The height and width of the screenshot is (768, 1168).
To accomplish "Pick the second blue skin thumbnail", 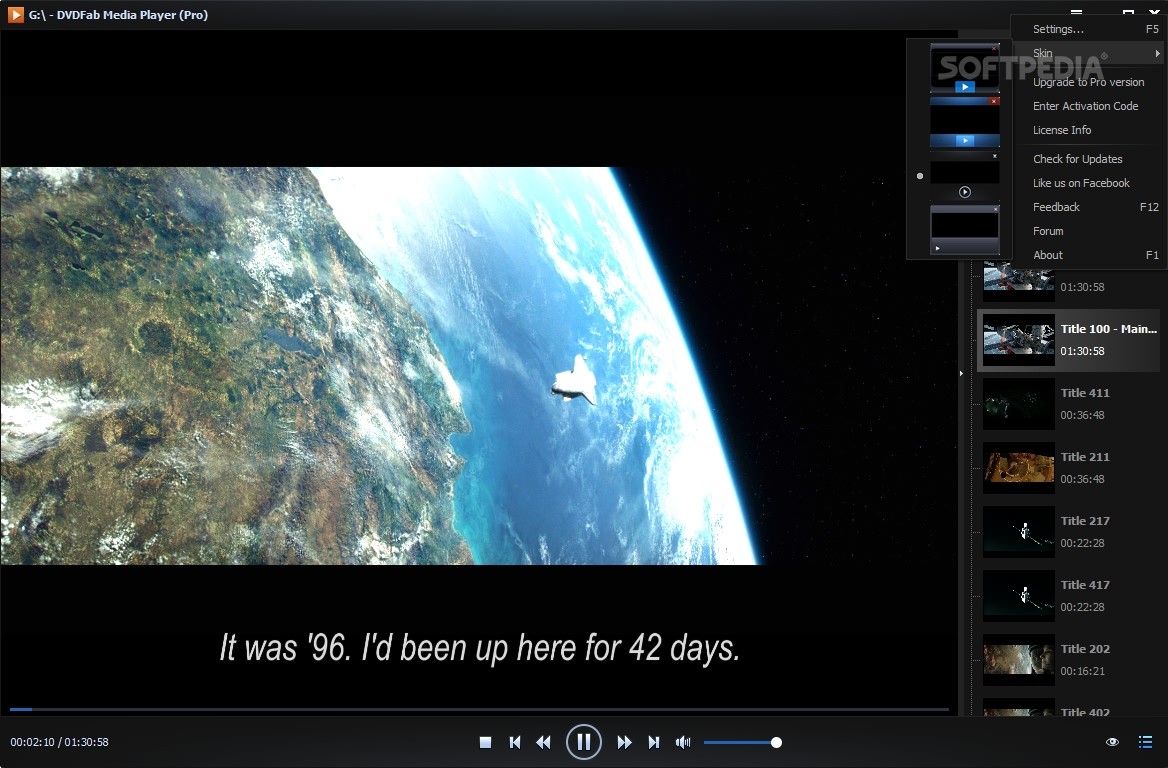I will pyautogui.click(x=965, y=121).
